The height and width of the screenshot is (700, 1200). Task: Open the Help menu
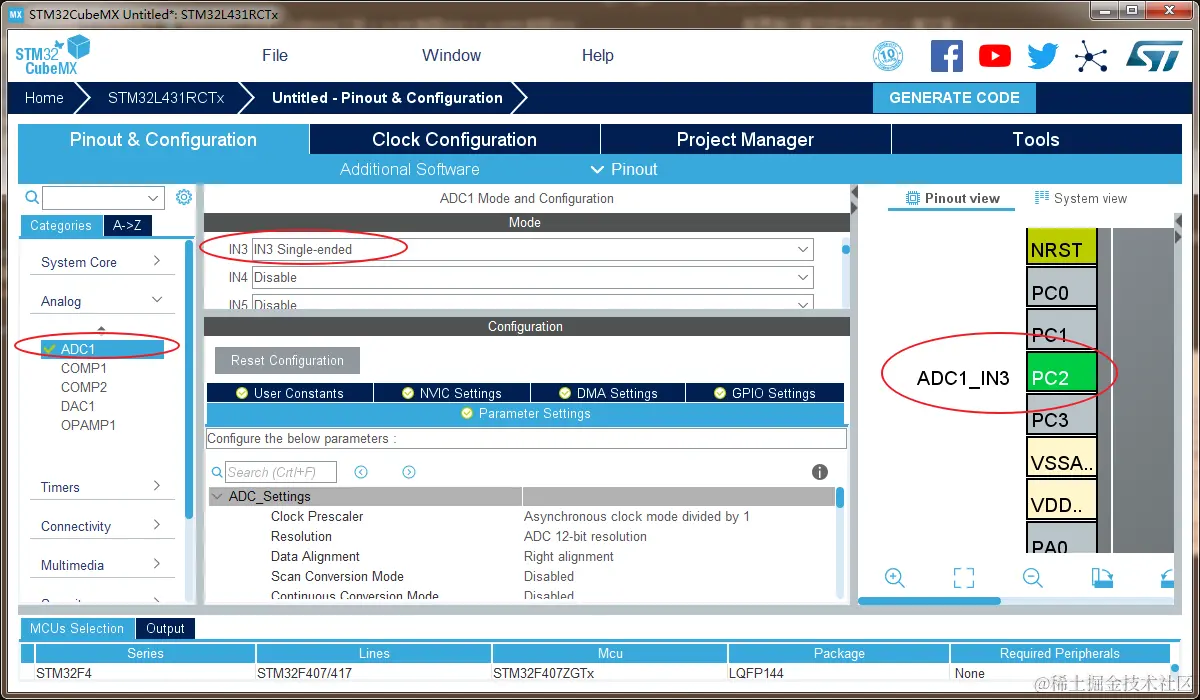[597, 55]
